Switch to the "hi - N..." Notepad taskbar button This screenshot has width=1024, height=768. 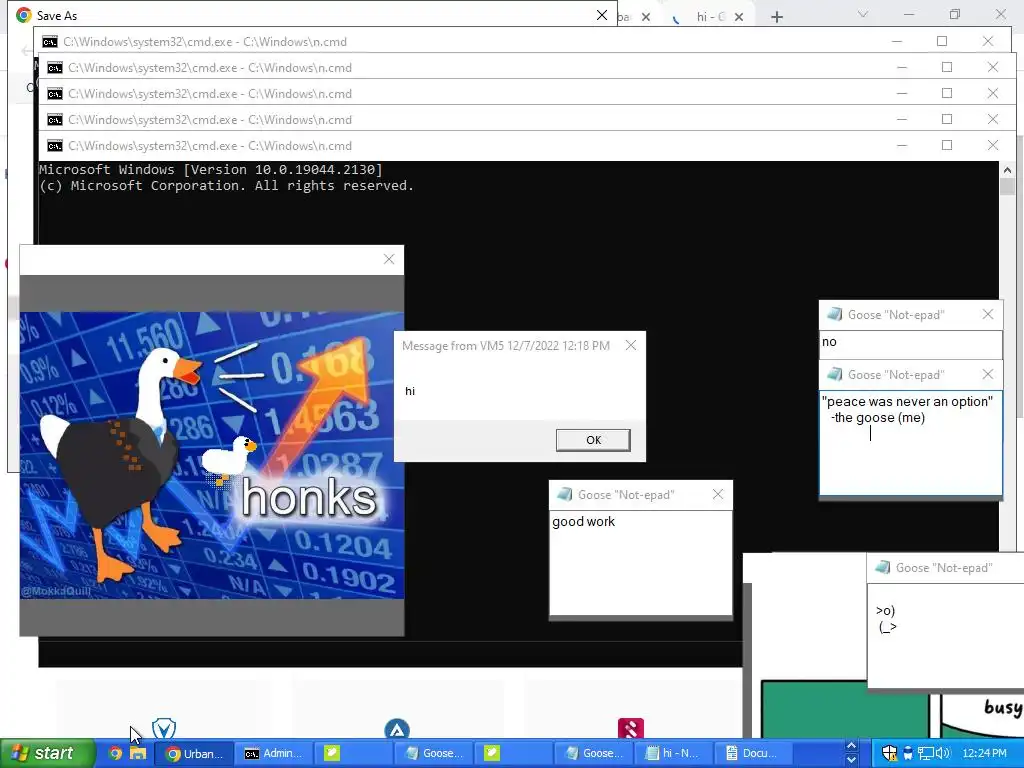(x=671, y=754)
